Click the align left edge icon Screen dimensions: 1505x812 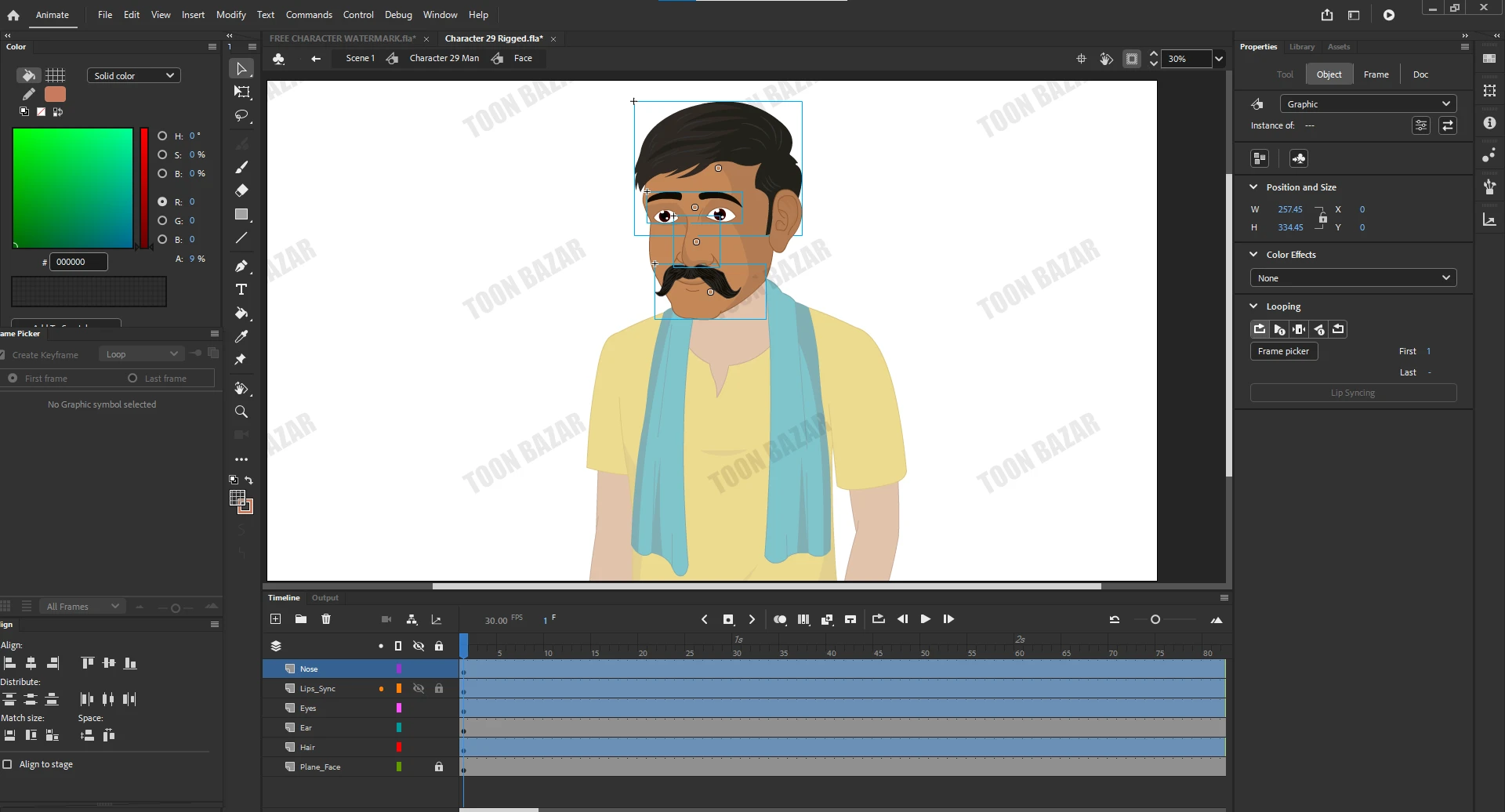(x=9, y=663)
